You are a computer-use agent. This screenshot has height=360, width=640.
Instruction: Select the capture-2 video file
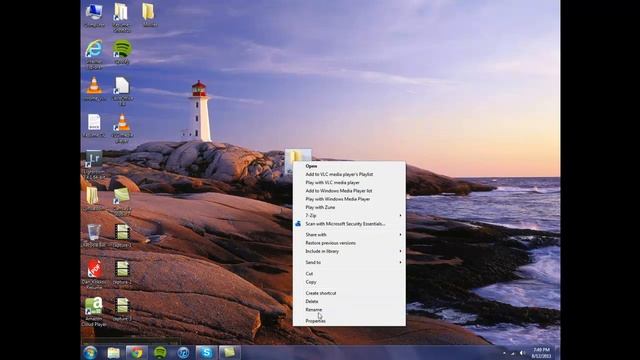(x=122, y=272)
